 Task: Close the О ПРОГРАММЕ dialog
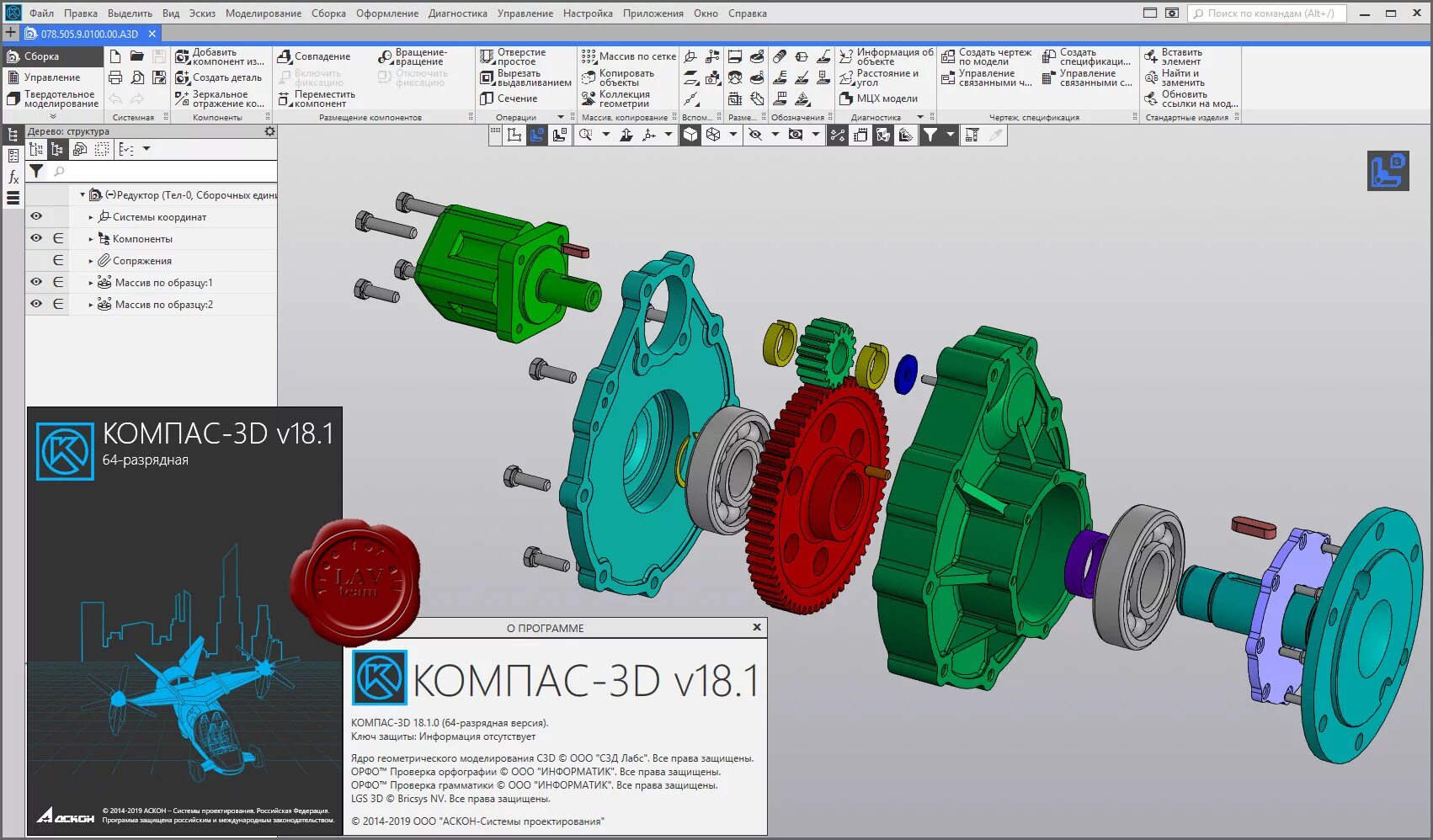[757, 627]
